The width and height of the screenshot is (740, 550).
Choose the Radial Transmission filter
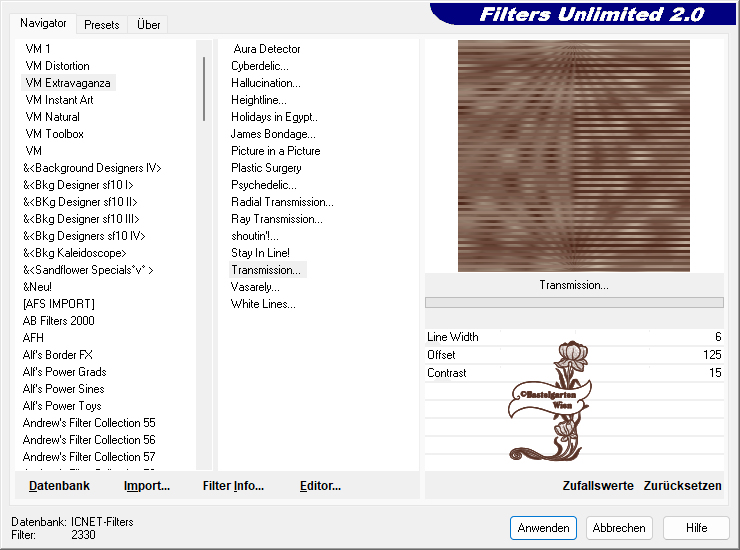click(282, 202)
